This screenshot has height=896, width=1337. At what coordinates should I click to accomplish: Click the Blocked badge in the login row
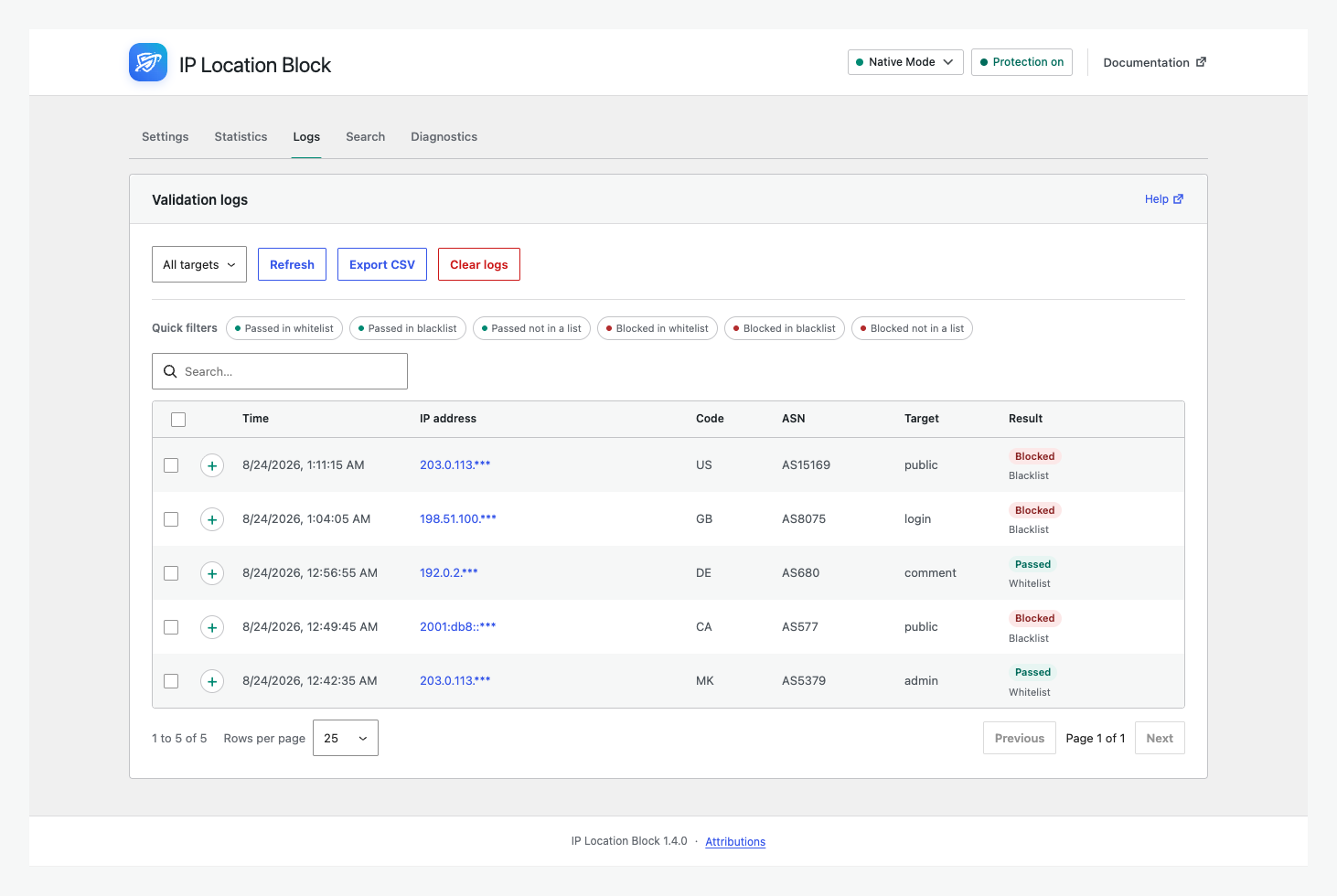click(1034, 510)
